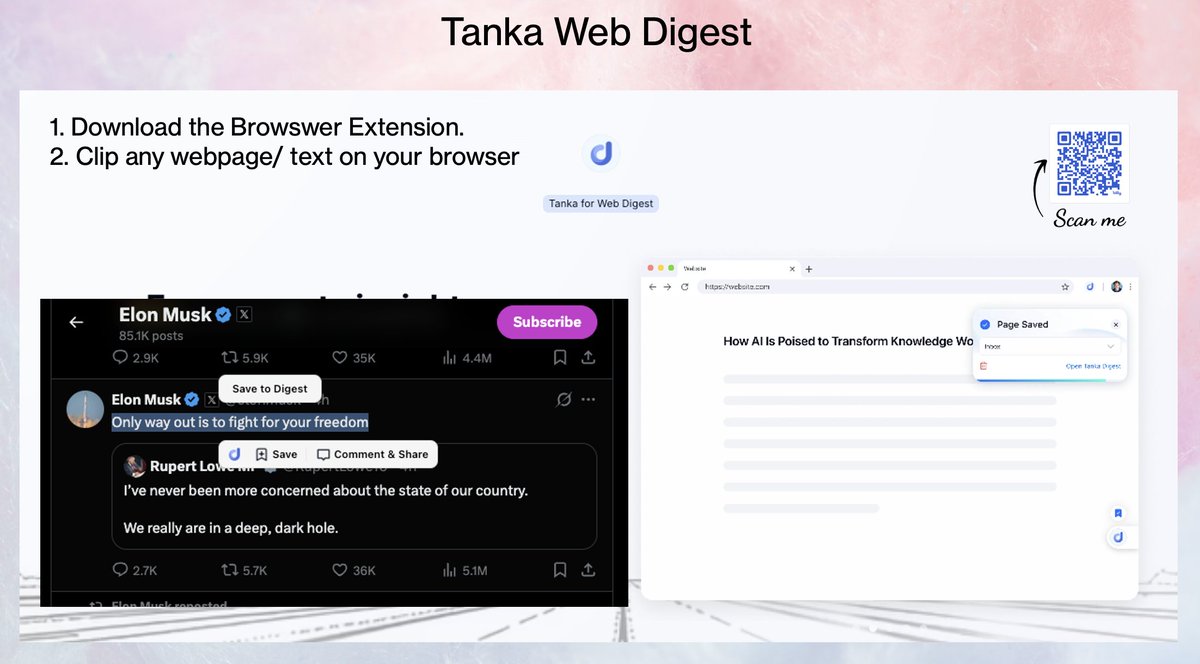Screen dimensions: 1200x664
Task: Like the post with 36K likes
Action: [353, 570]
